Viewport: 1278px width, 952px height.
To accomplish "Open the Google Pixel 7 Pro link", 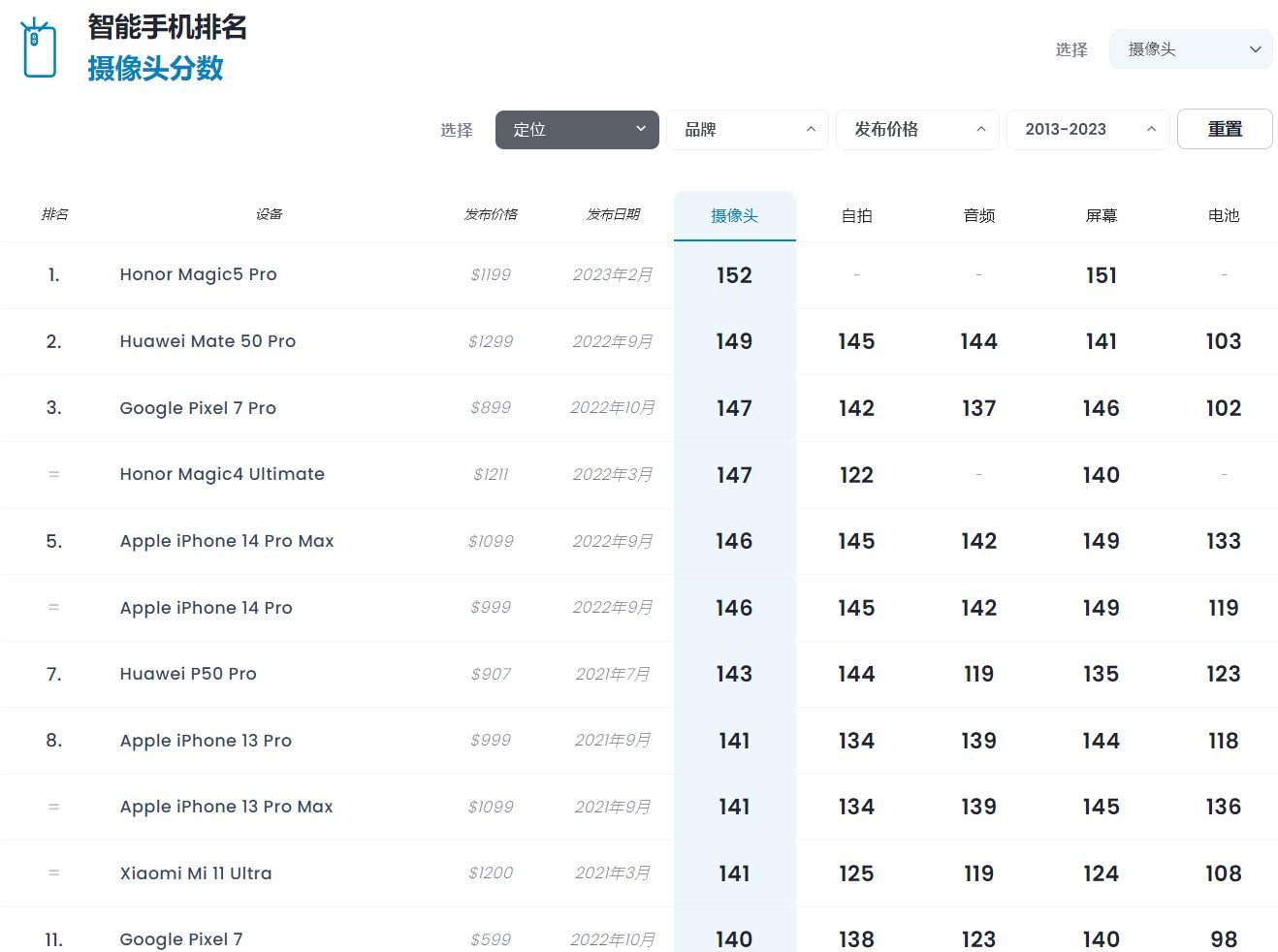I will pyautogui.click(x=198, y=408).
